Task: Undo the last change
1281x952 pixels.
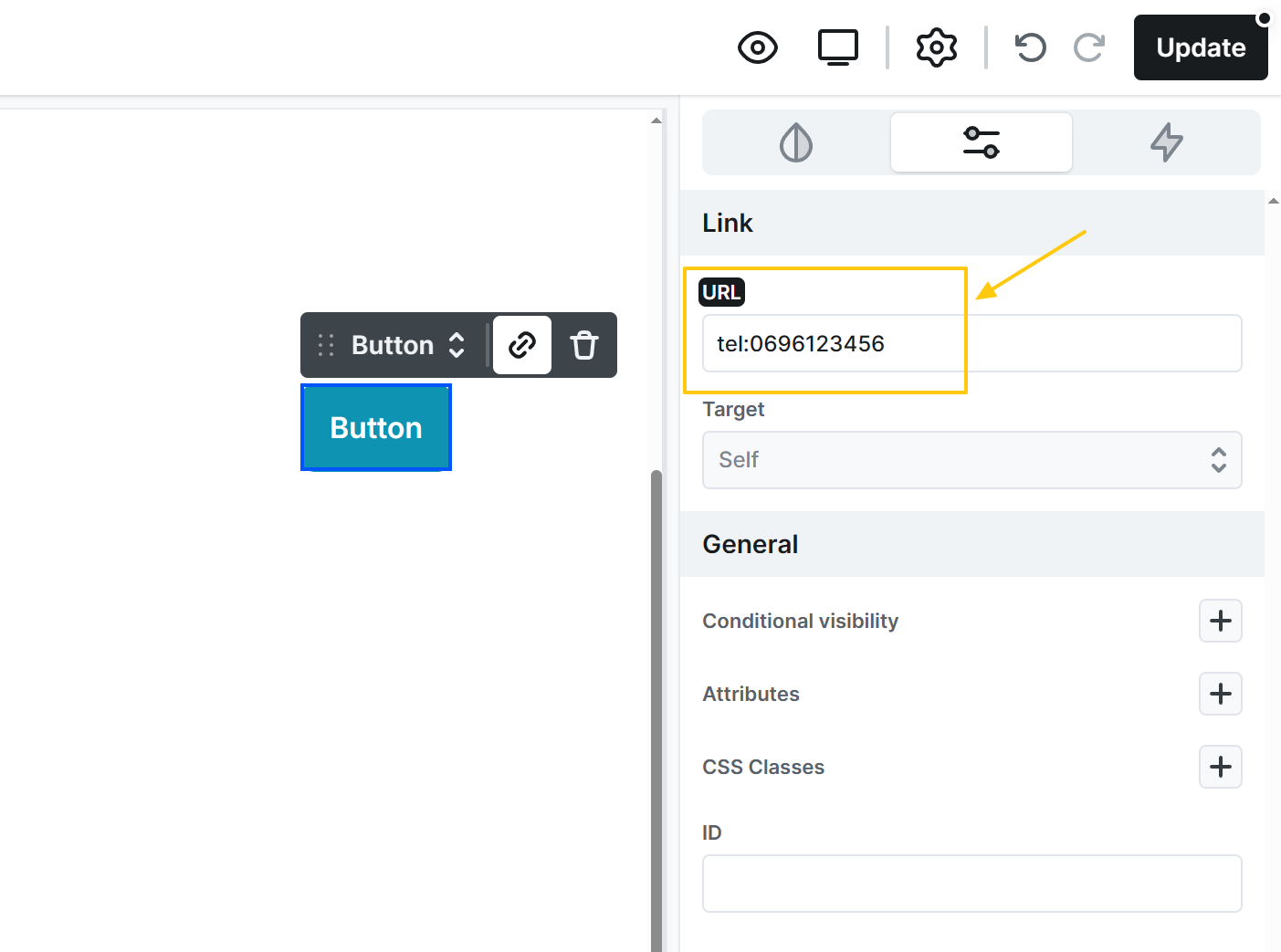Action: tap(1030, 47)
